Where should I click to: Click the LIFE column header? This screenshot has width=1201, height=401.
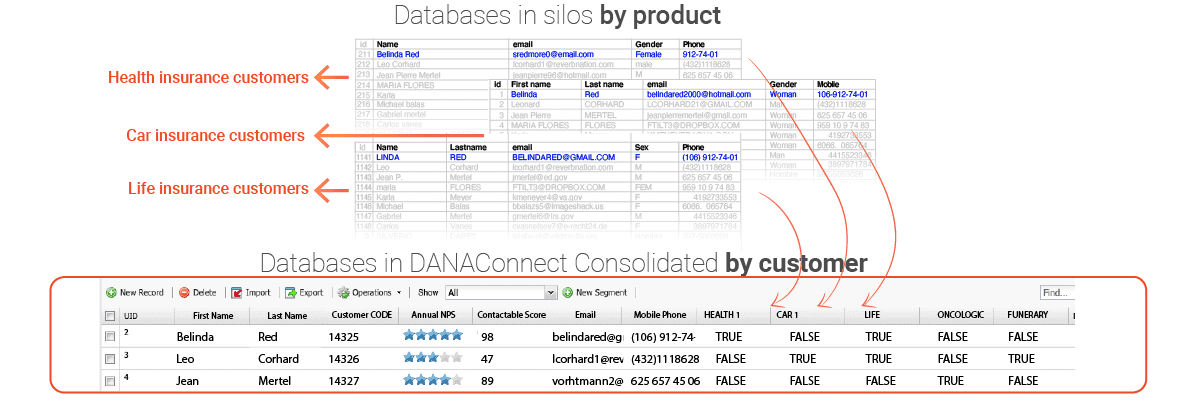point(871,316)
